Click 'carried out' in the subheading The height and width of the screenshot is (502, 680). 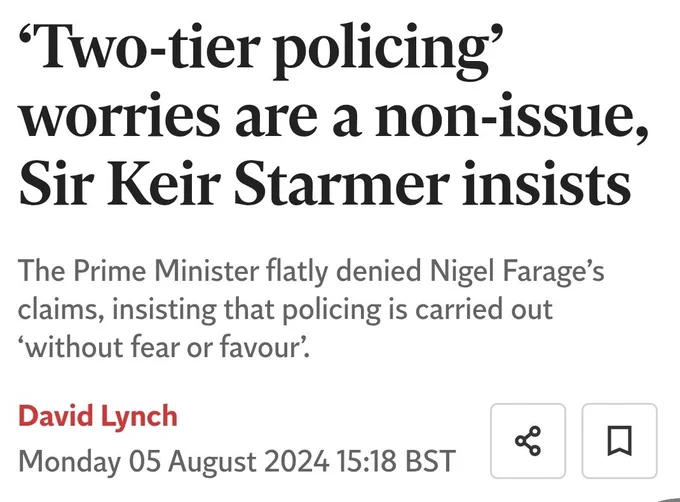coord(484,310)
